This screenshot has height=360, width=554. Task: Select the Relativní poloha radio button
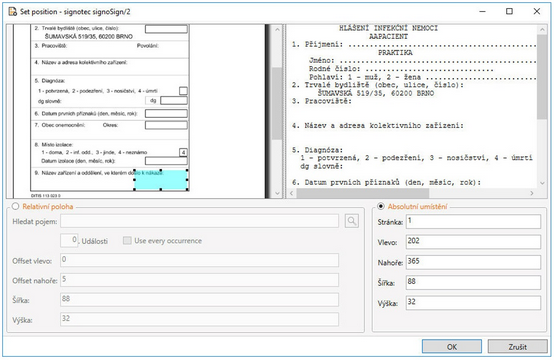pyautogui.click(x=16, y=206)
